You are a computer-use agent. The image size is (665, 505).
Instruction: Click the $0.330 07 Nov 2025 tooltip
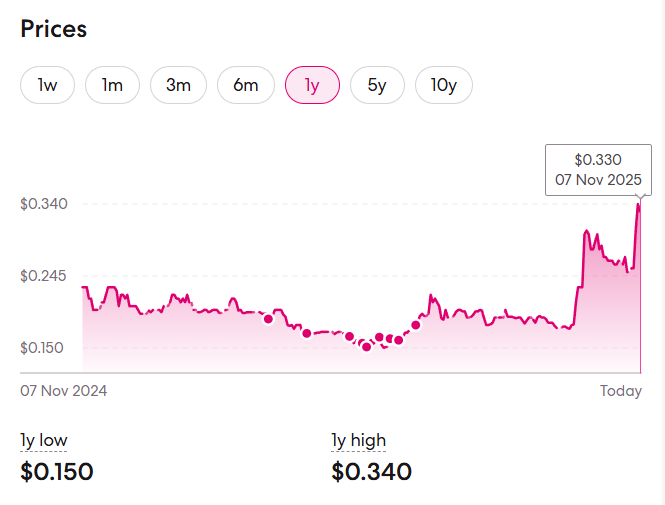(599, 170)
